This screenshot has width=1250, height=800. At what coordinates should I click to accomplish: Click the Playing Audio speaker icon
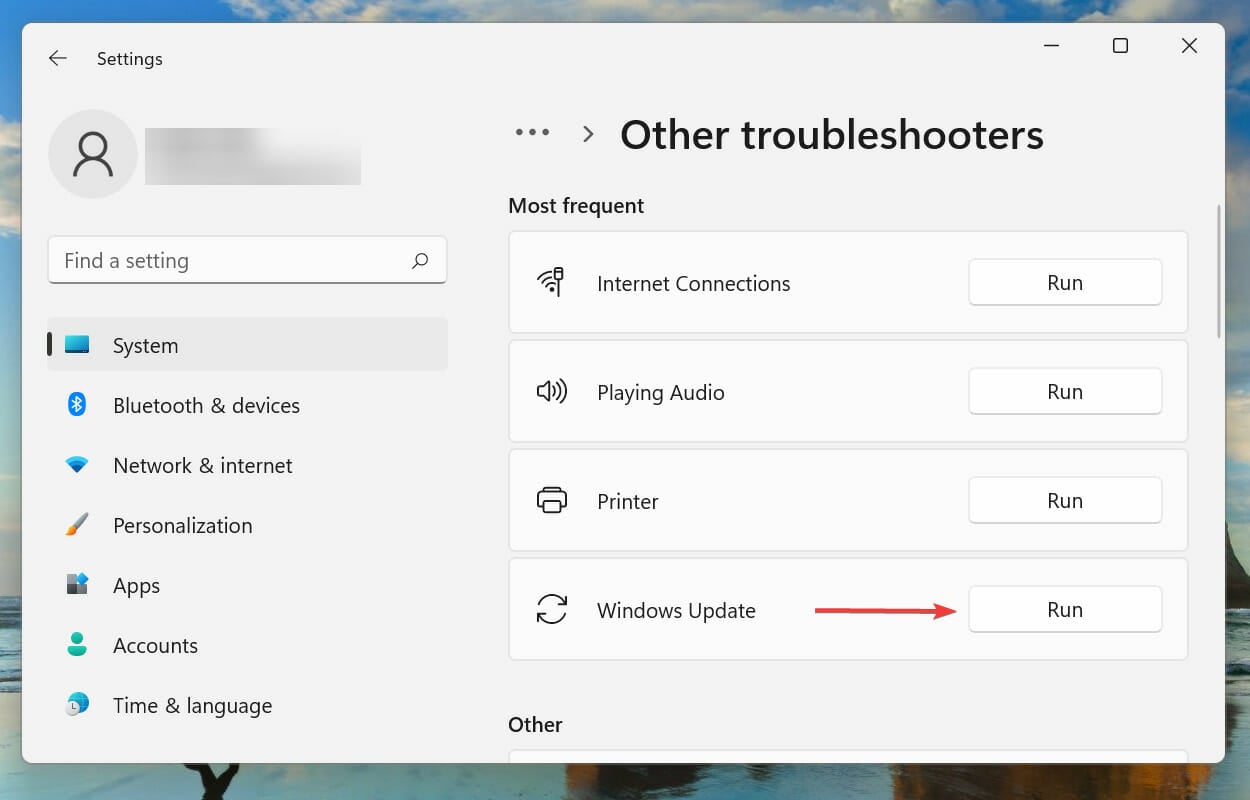[551, 392]
